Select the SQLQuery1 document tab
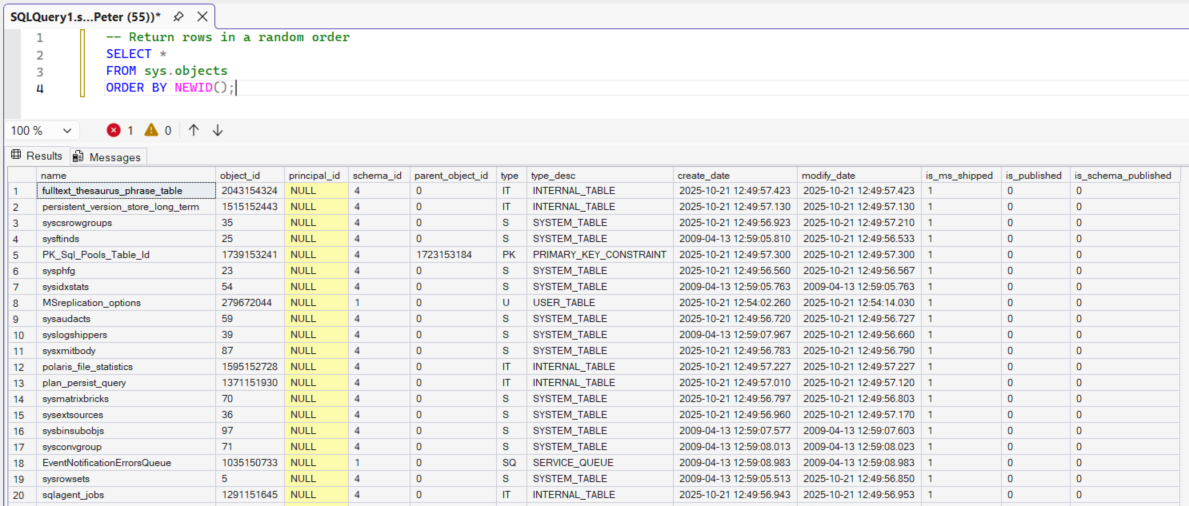This screenshot has width=1189, height=506. (x=84, y=17)
